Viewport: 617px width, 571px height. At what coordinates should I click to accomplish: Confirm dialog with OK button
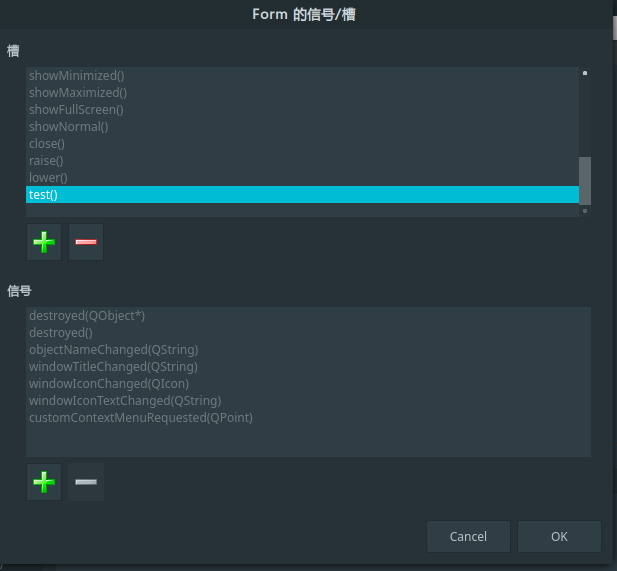pyautogui.click(x=559, y=536)
